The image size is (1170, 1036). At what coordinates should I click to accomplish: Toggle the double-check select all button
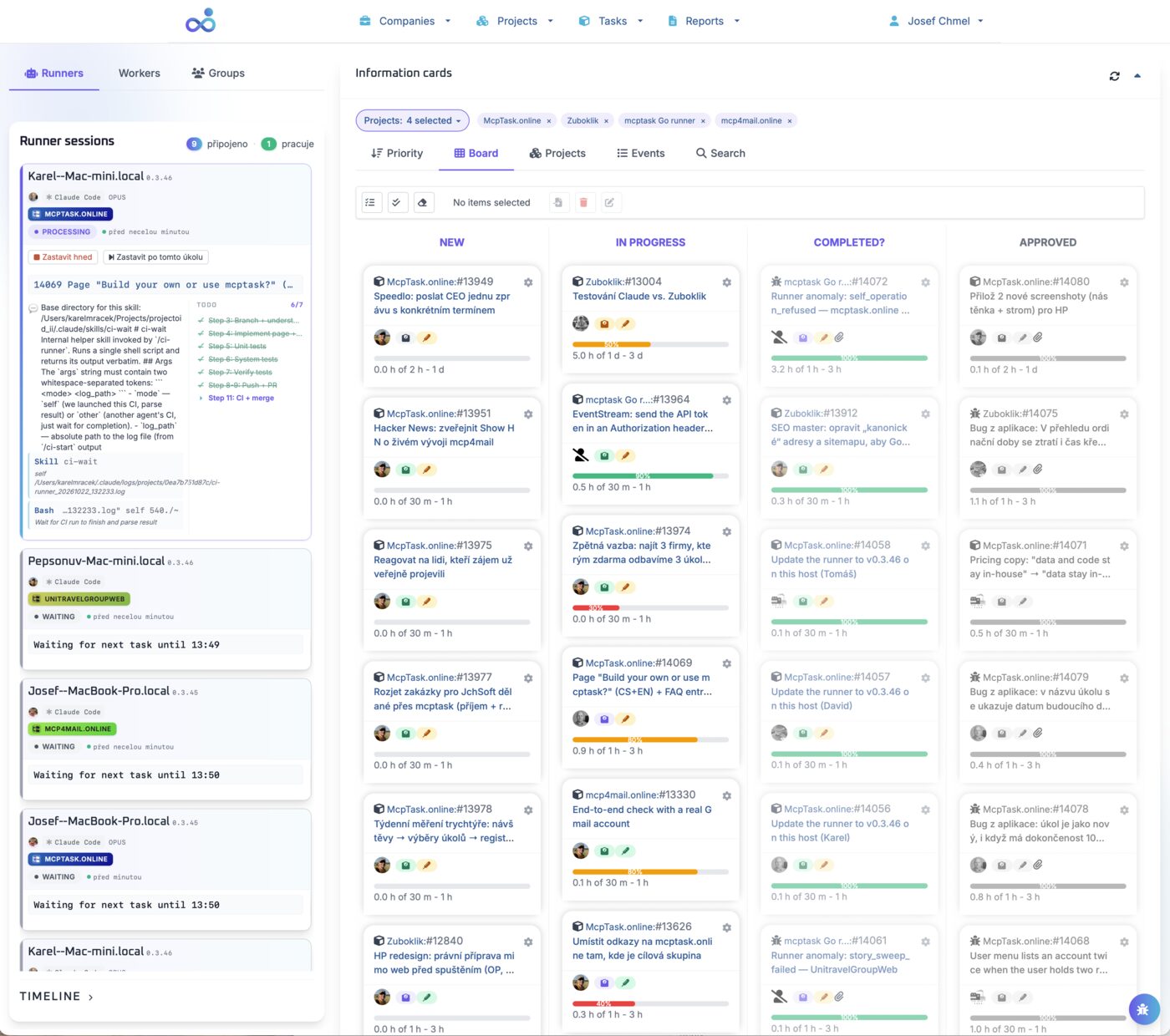coord(398,202)
